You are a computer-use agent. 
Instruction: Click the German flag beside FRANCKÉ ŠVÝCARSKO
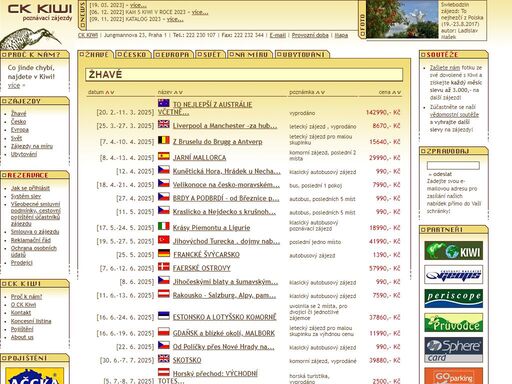(163, 253)
